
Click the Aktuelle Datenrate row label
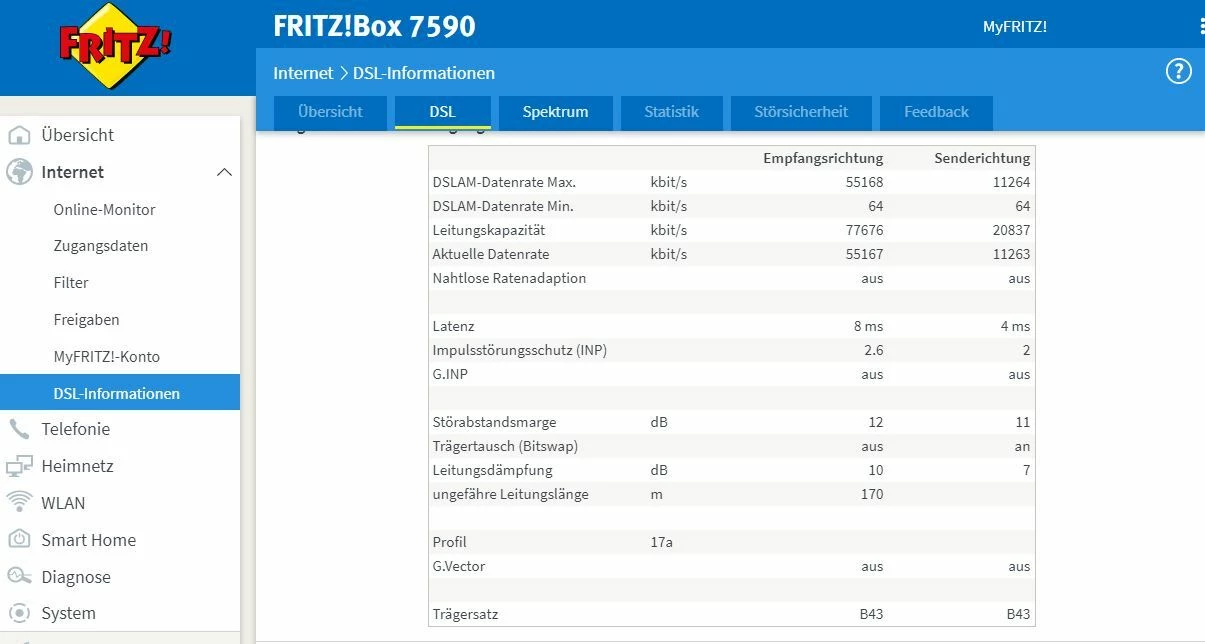pos(491,254)
